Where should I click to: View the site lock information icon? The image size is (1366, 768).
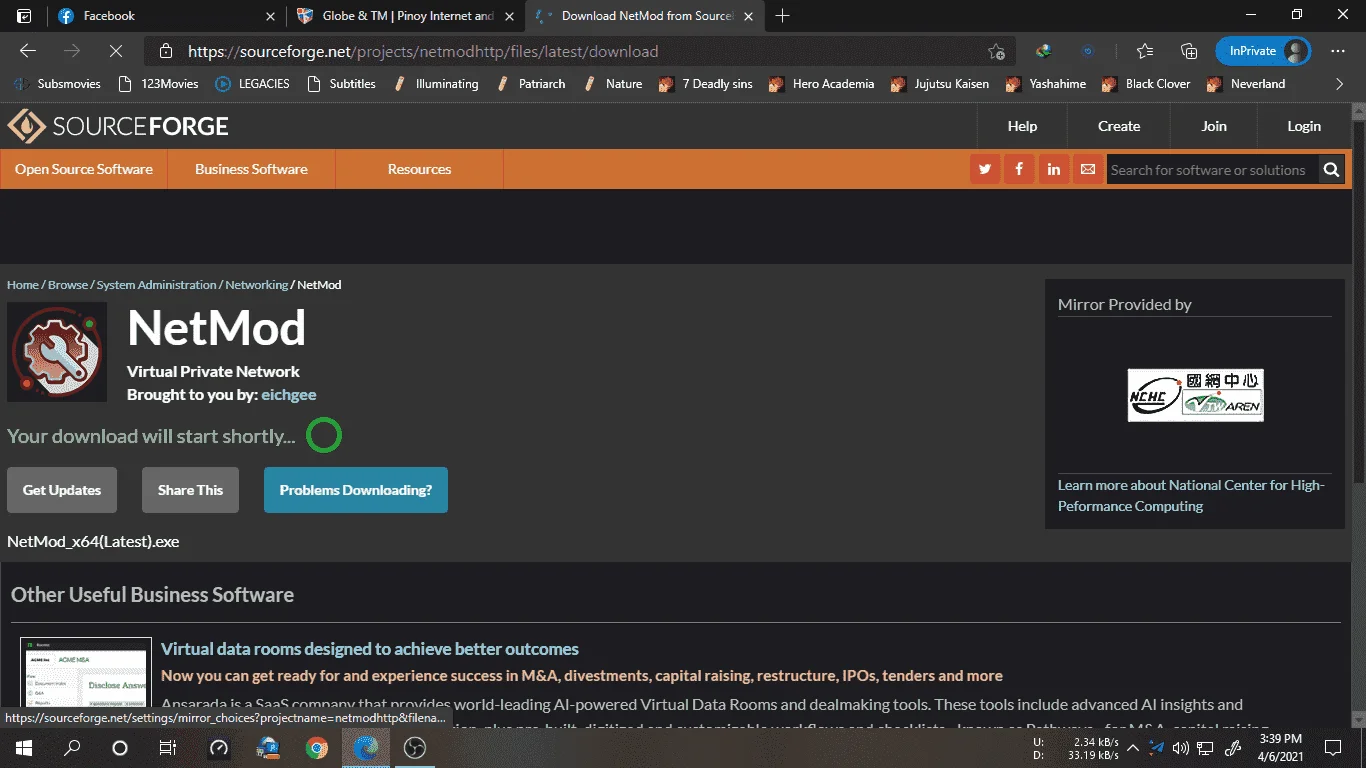pos(167,51)
